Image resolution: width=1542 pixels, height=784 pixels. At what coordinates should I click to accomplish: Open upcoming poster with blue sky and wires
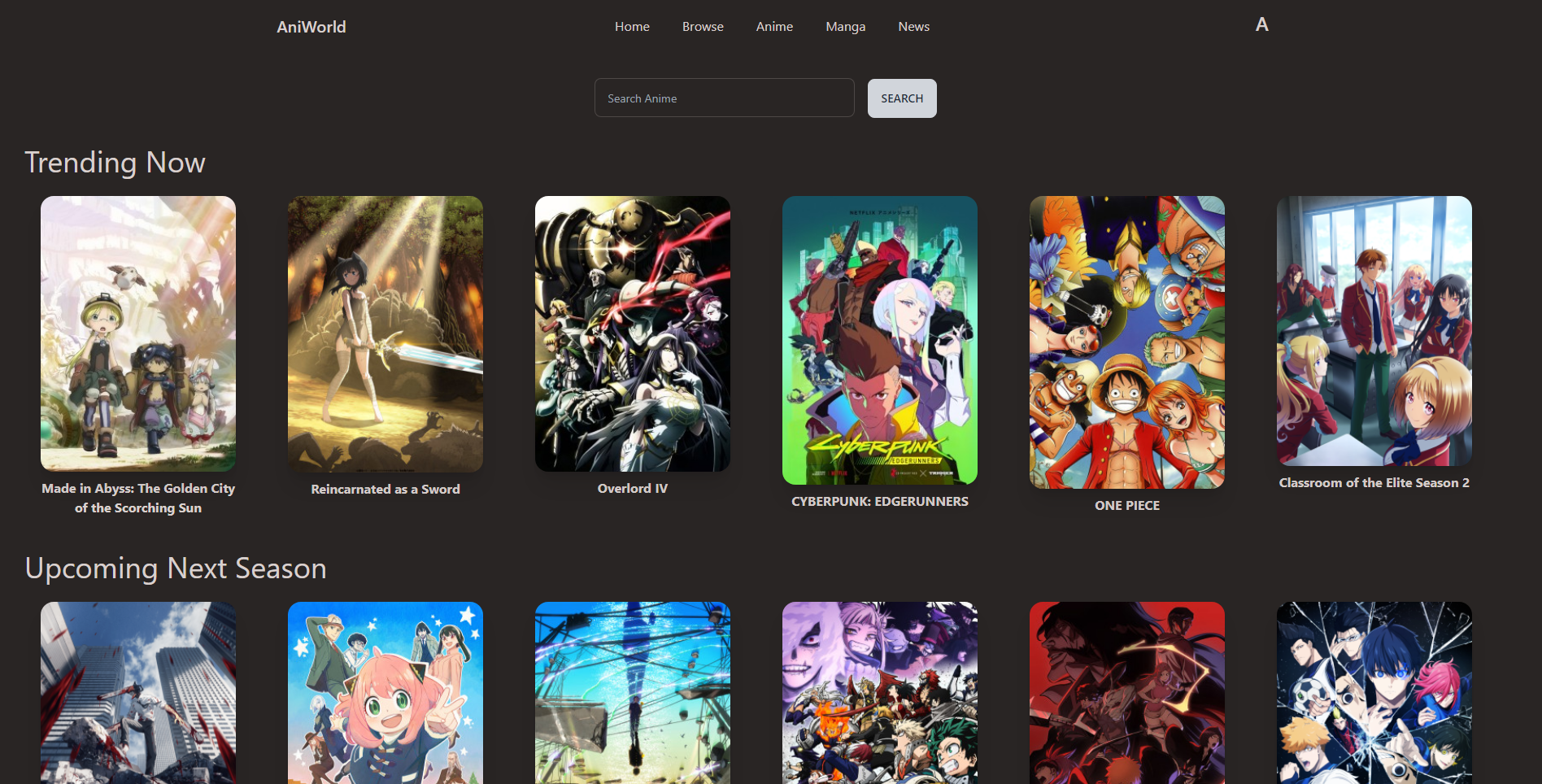click(633, 693)
